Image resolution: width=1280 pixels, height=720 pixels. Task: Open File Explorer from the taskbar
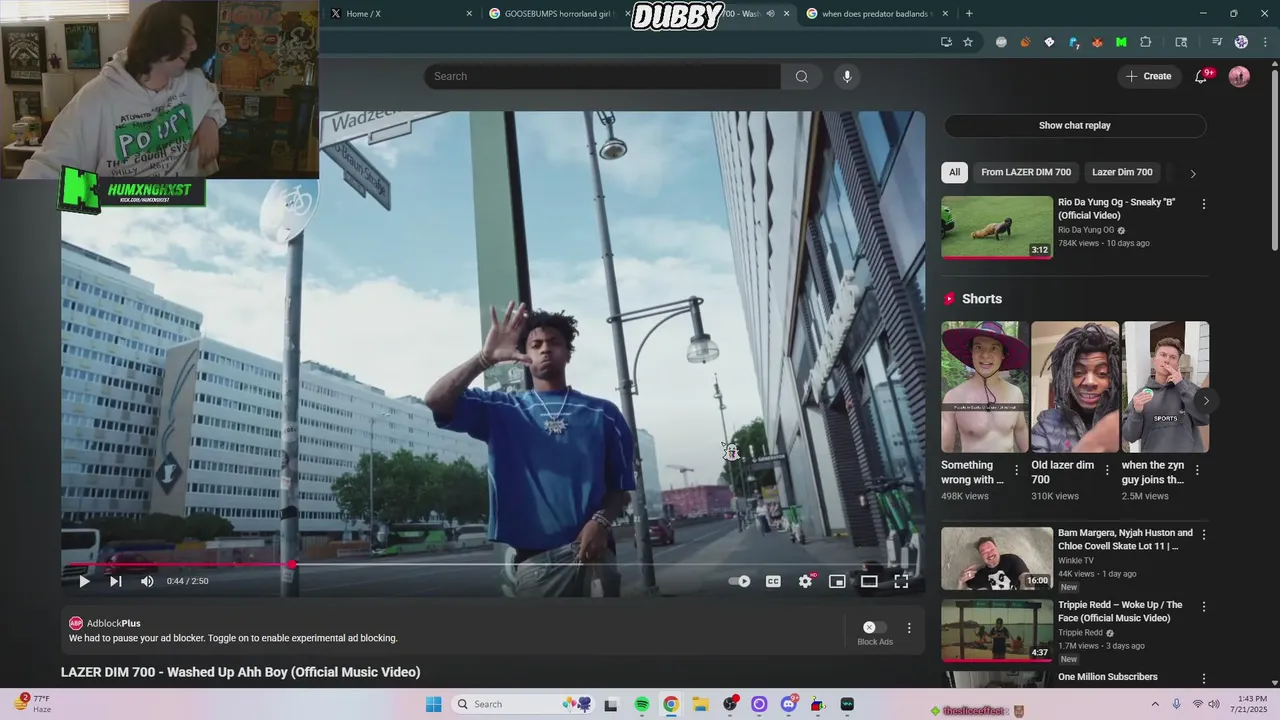[x=700, y=704]
